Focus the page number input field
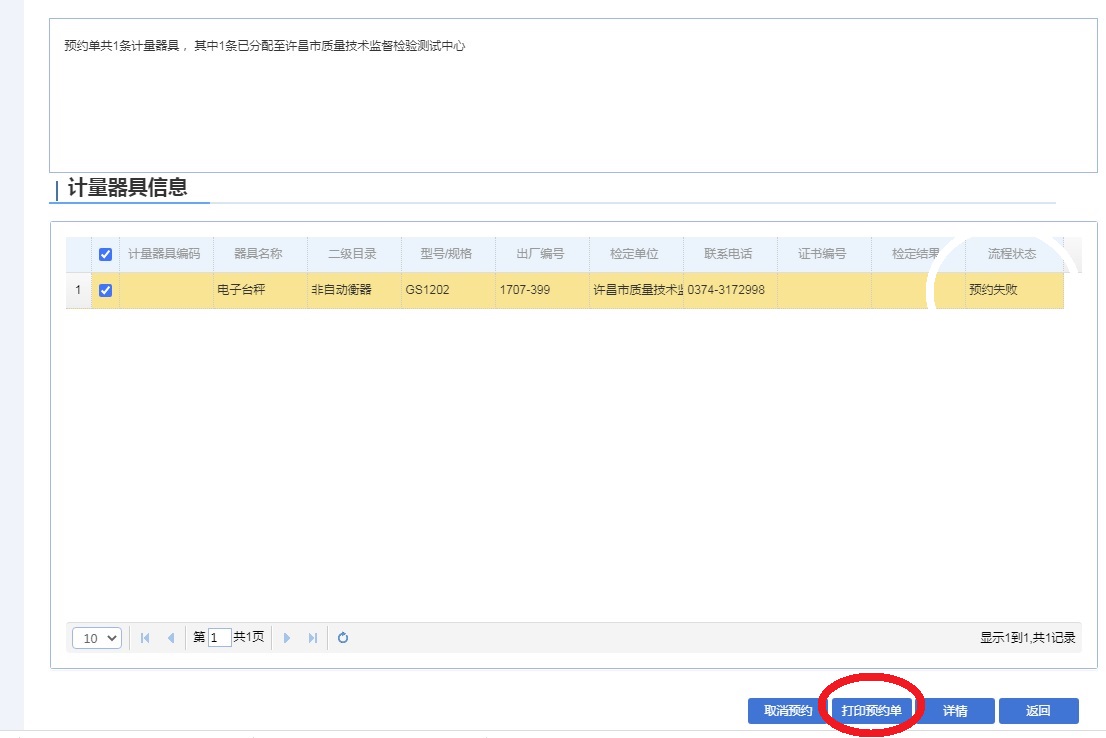Screen dimensions: 1106x738 (219, 638)
